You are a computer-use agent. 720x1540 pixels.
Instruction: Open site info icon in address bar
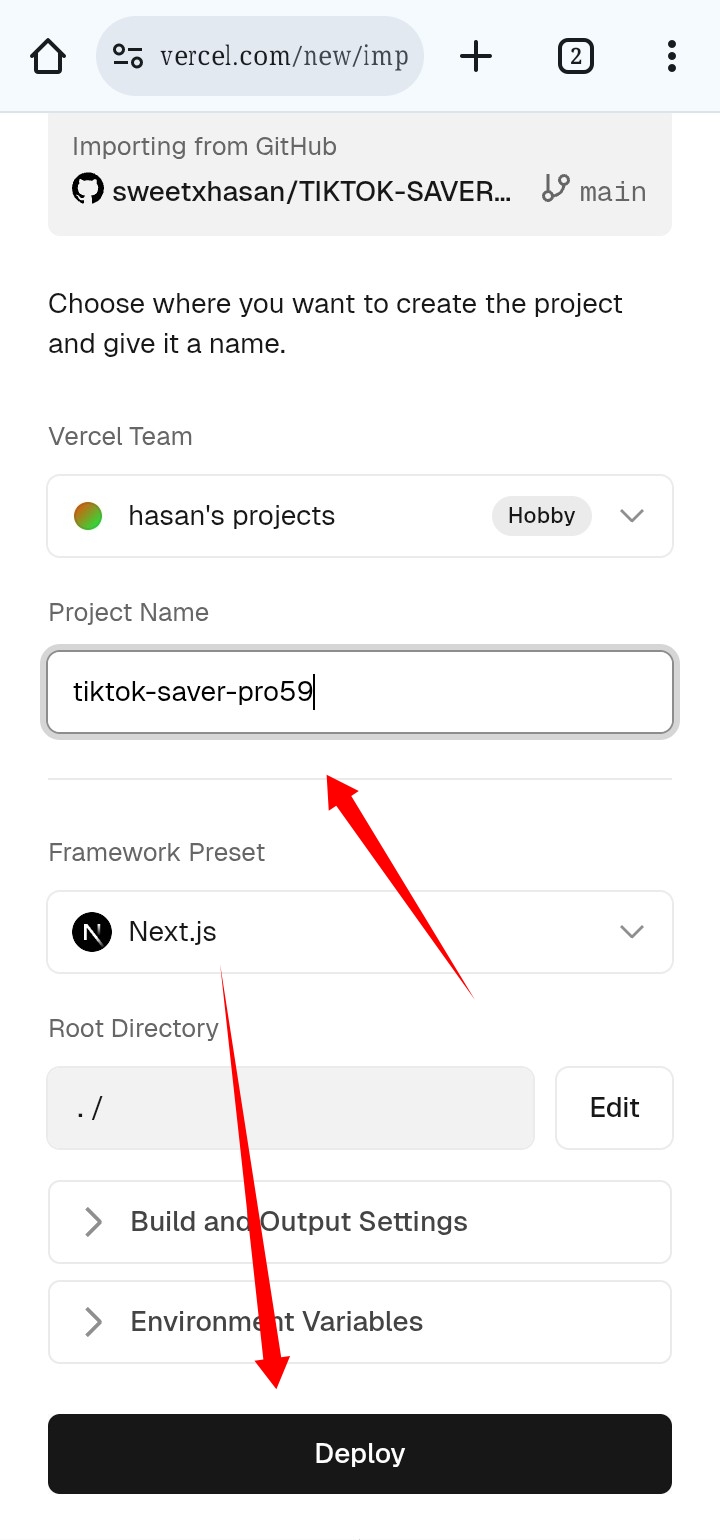pyautogui.click(x=128, y=56)
